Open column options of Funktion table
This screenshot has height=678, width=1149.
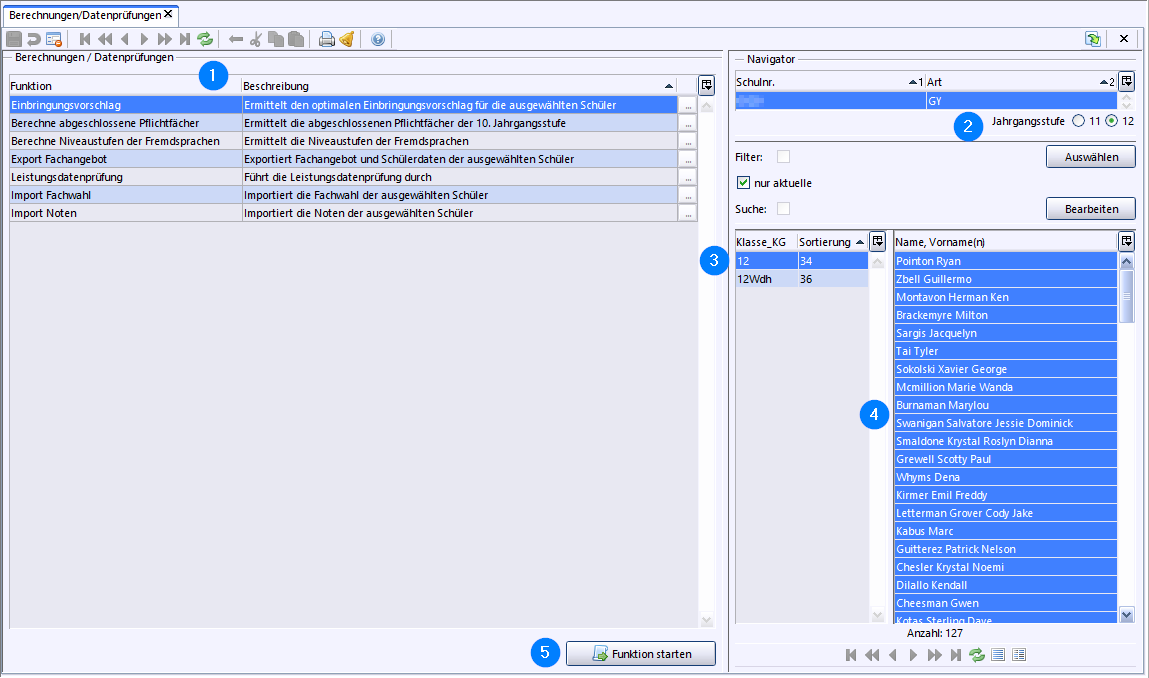pyautogui.click(x=706, y=86)
